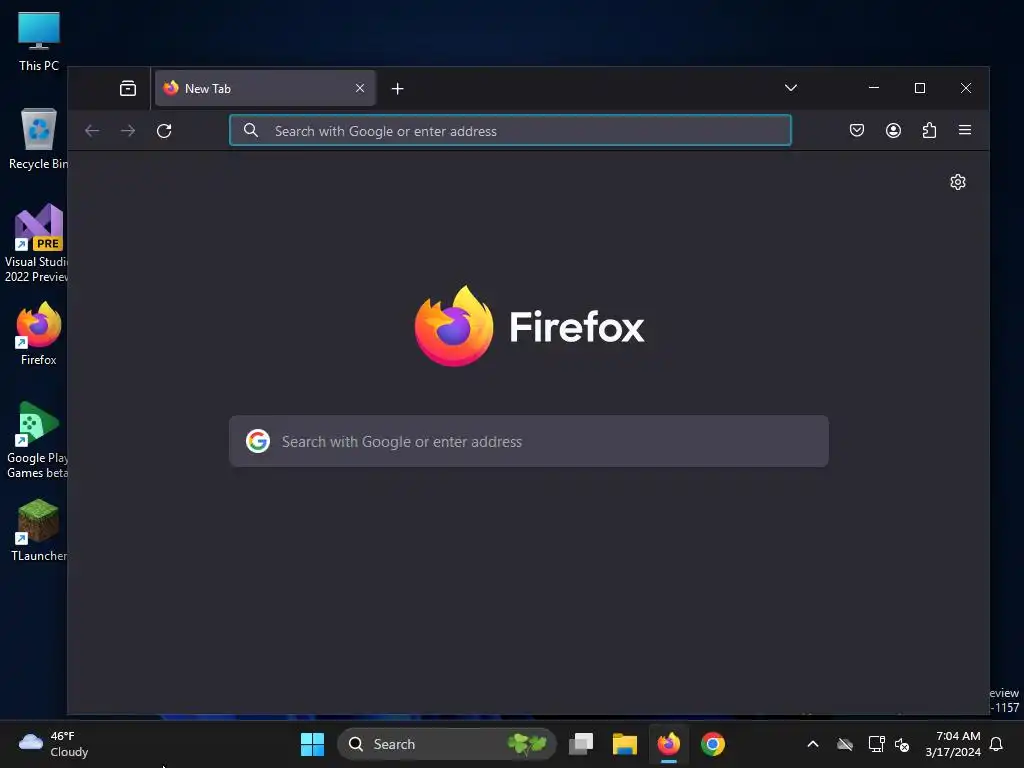Screen dimensions: 1024x768
Task: Select Visual Studio 2022 Preview shortcut
Action: (x=37, y=244)
